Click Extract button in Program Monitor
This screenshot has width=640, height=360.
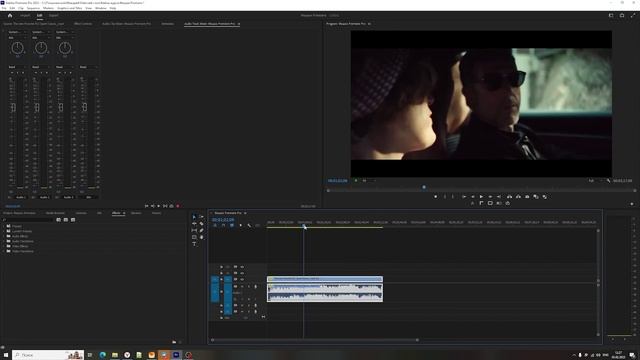point(518,197)
